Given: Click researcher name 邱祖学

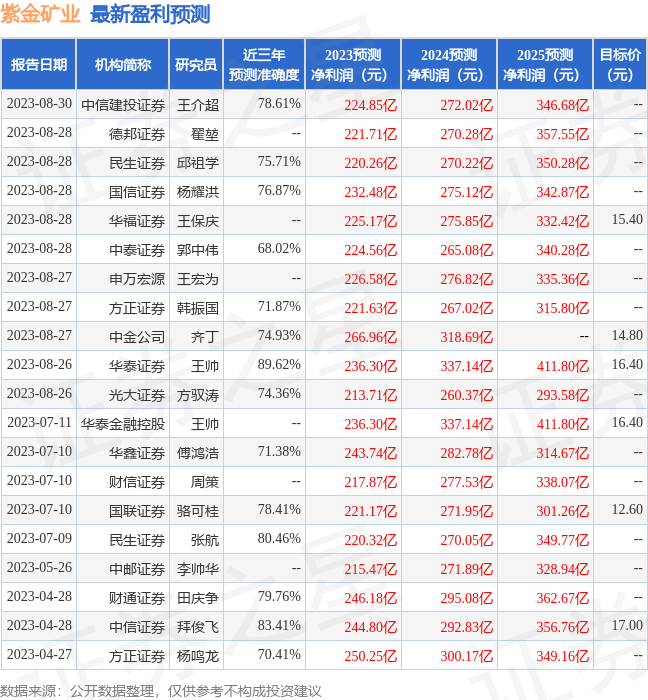Looking at the screenshot, I should click(x=198, y=163).
